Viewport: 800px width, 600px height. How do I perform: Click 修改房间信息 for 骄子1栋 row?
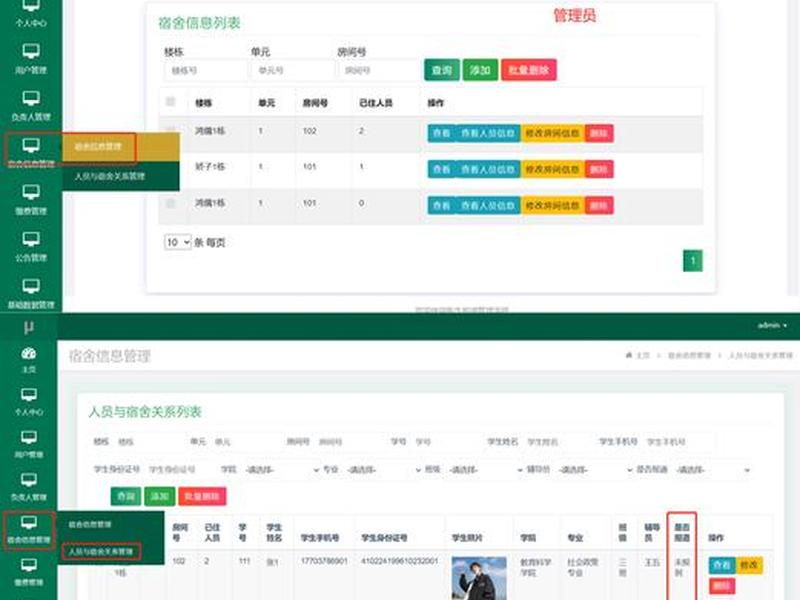(553, 169)
